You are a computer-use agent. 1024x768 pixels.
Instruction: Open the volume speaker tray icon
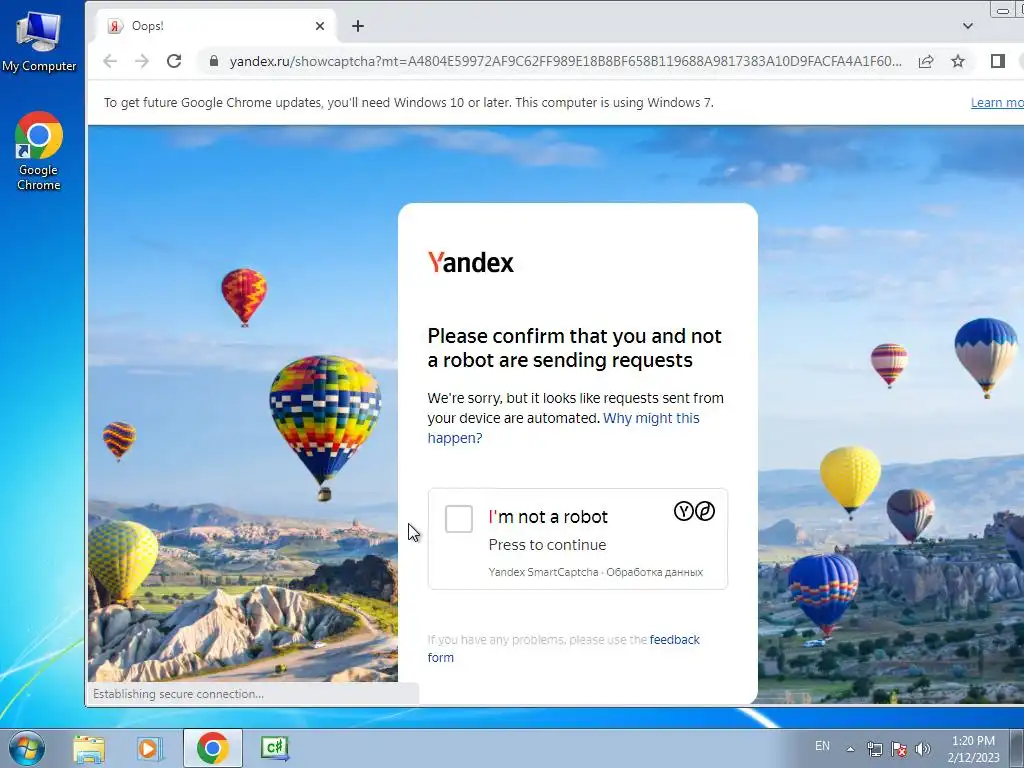(923, 749)
